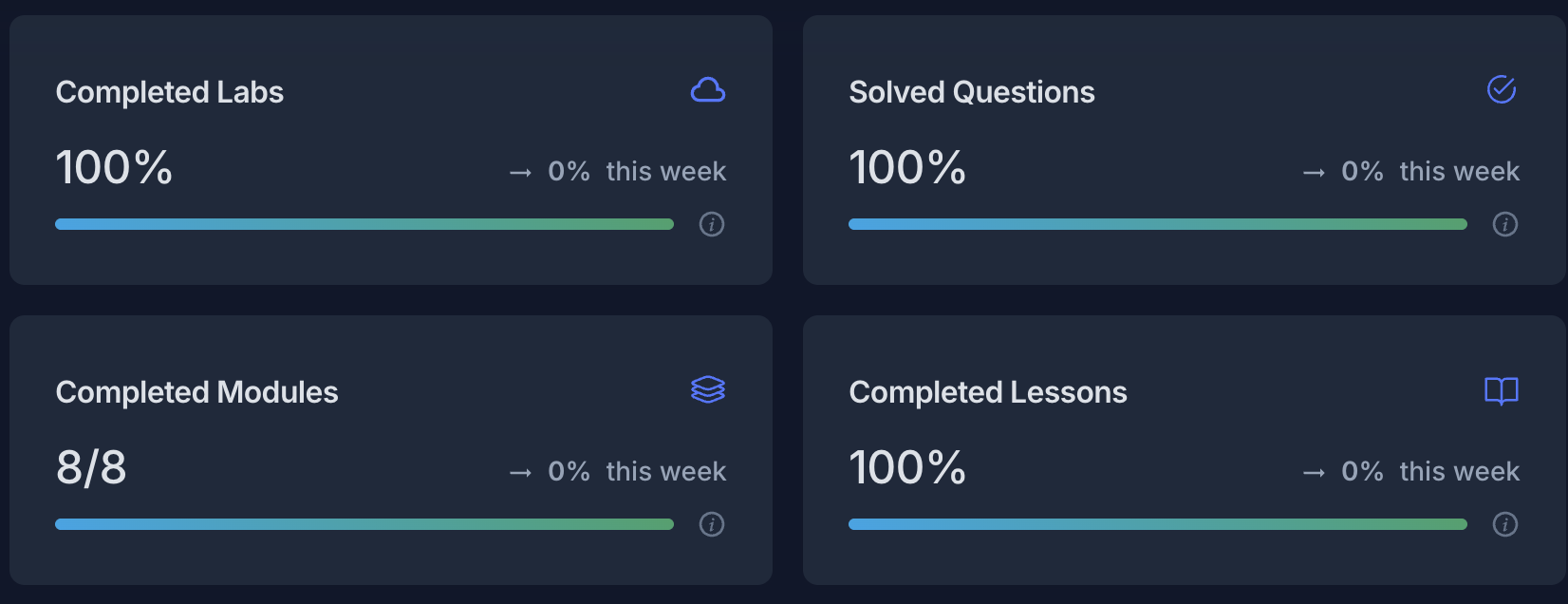Open the info icon for Completed Labs

[x=712, y=224]
